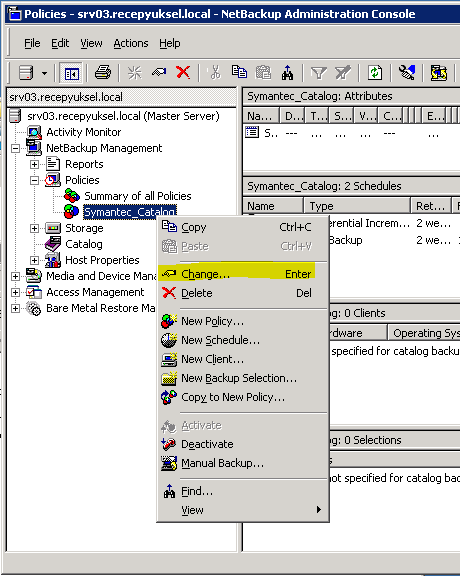
Task: Expand Bare Metal Restore Management node
Action: tap(15, 308)
